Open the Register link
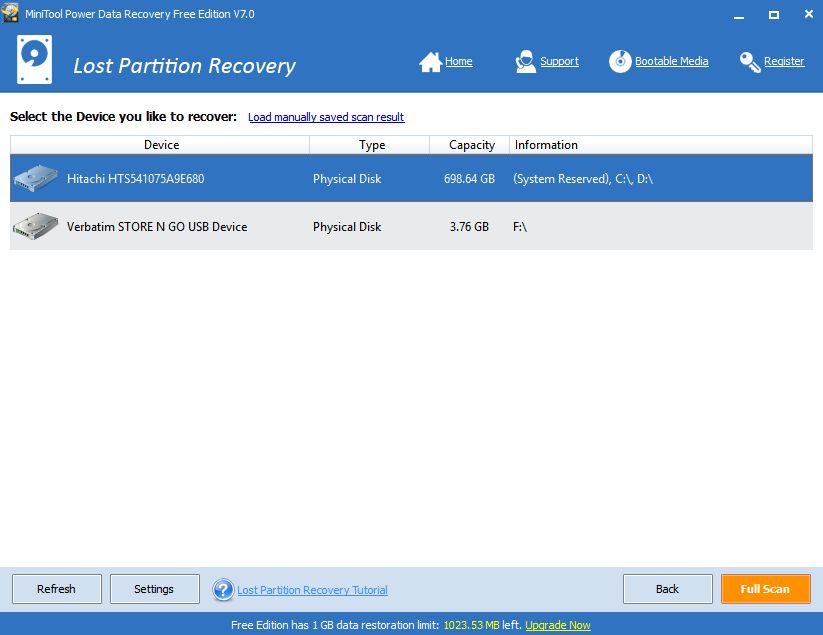 click(x=784, y=61)
